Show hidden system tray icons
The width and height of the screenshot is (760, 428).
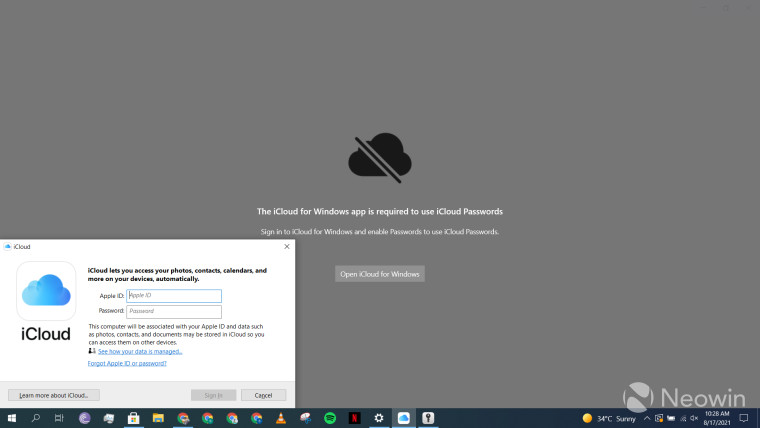click(x=647, y=418)
